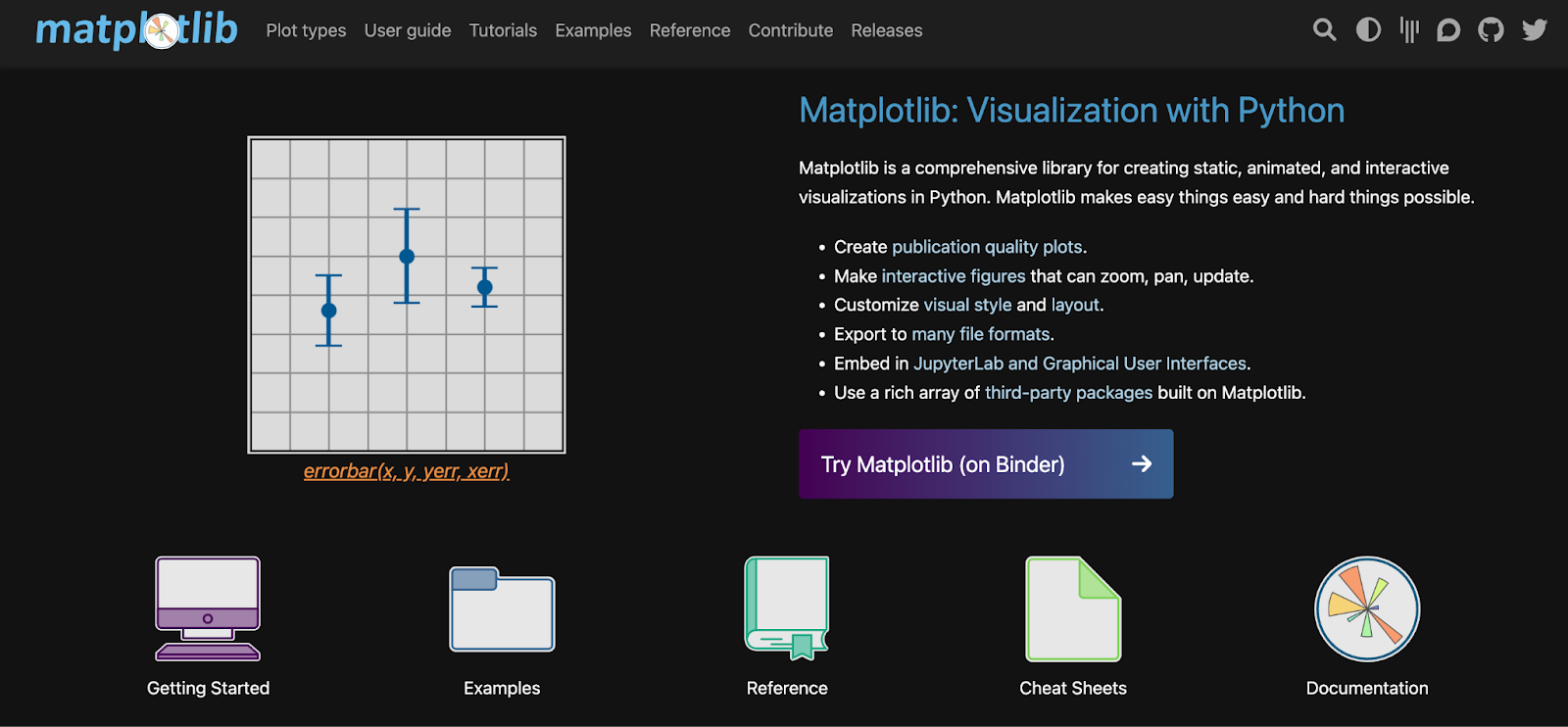The image size is (1568, 727).
Task: Open the Gitter icon in header
Action: click(1409, 30)
